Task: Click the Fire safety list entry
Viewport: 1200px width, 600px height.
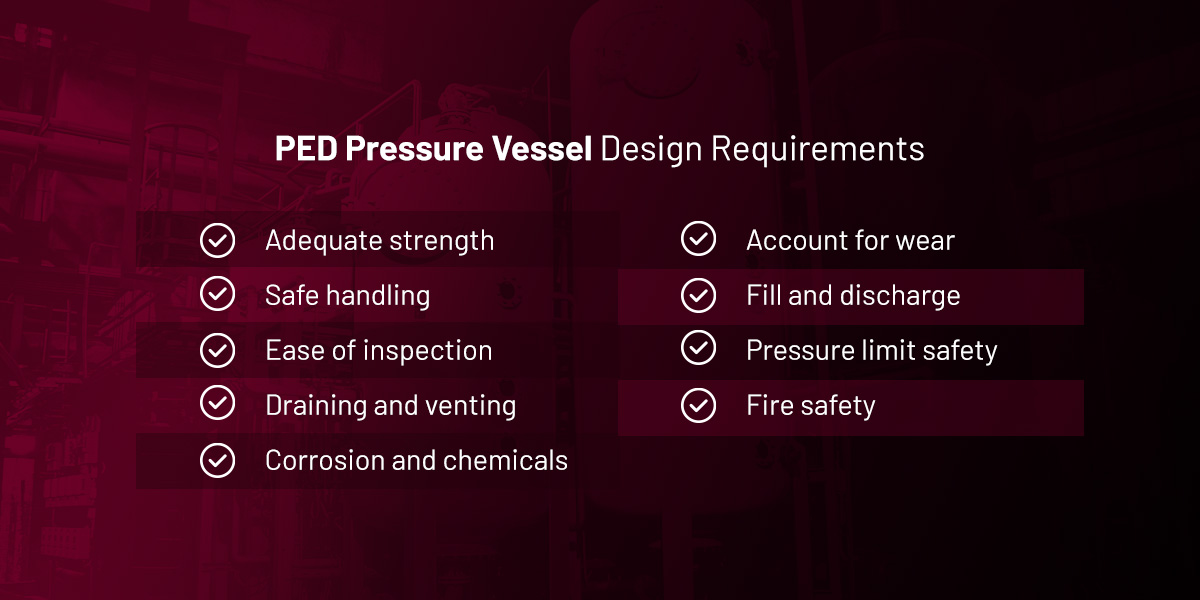Action: [x=810, y=406]
